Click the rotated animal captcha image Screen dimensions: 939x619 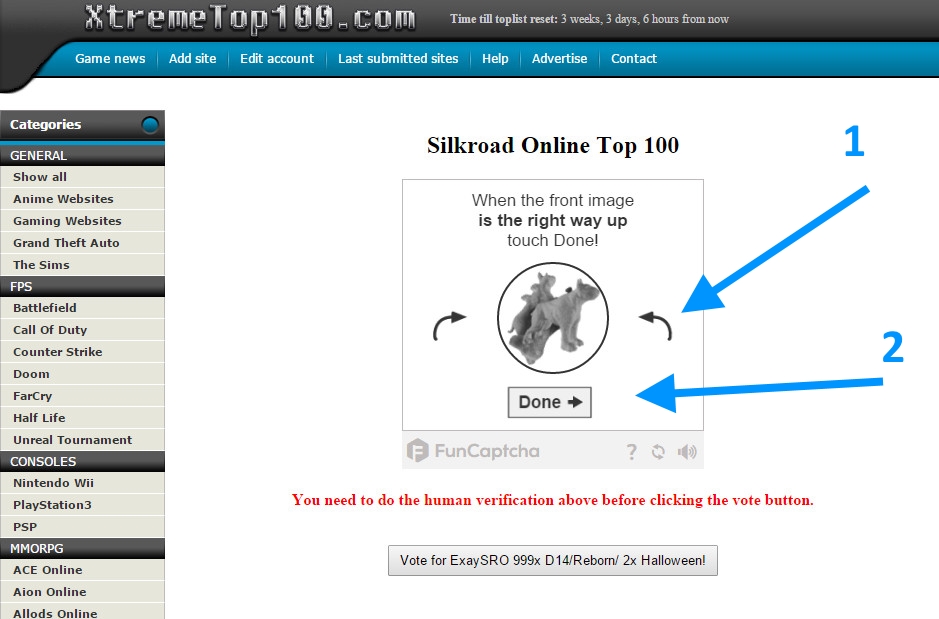(553, 318)
